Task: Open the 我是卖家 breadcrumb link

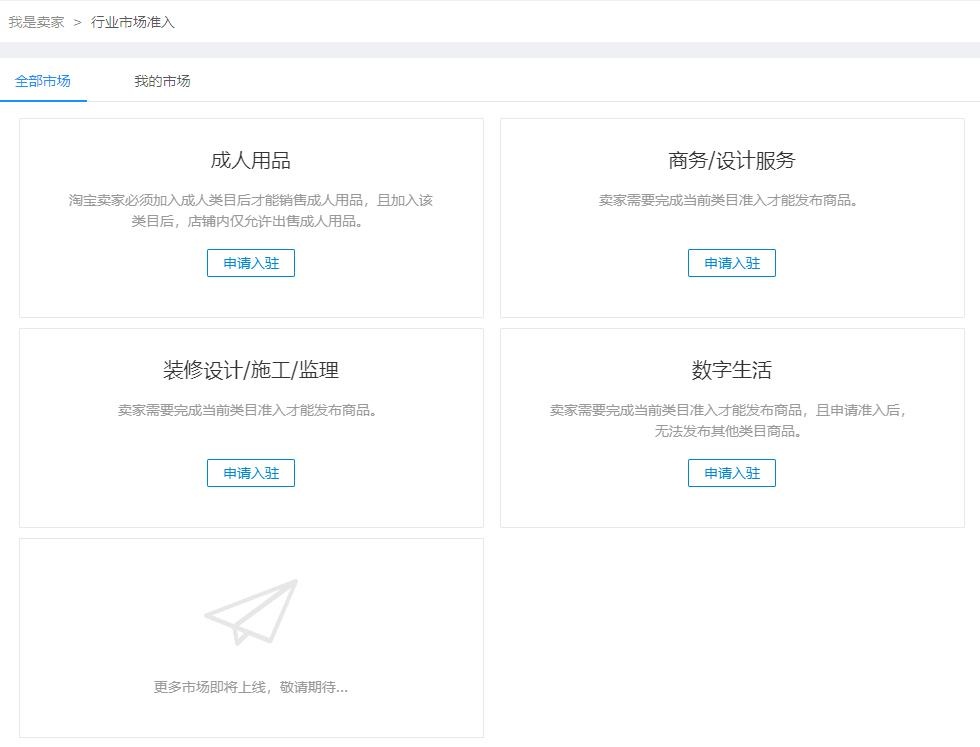Action: click(x=36, y=23)
